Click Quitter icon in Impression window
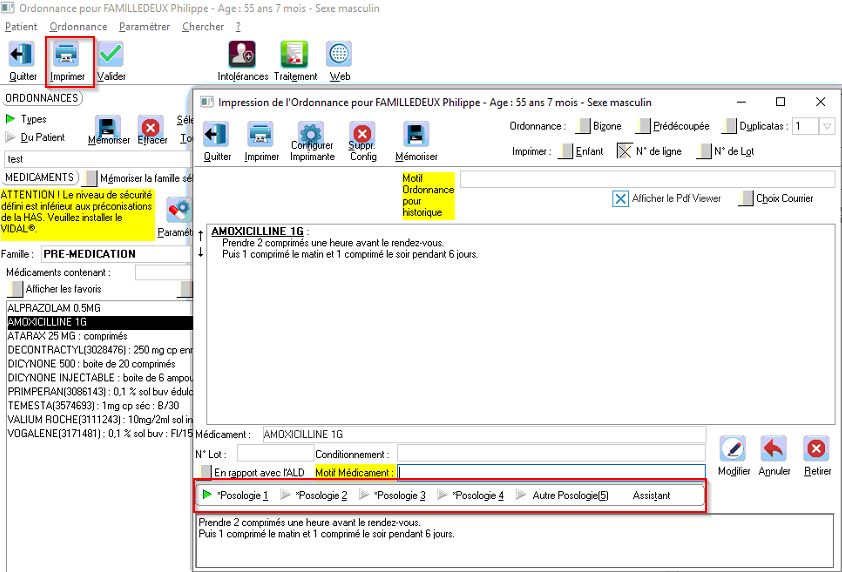The image size is (842, 572). (216, 134)
